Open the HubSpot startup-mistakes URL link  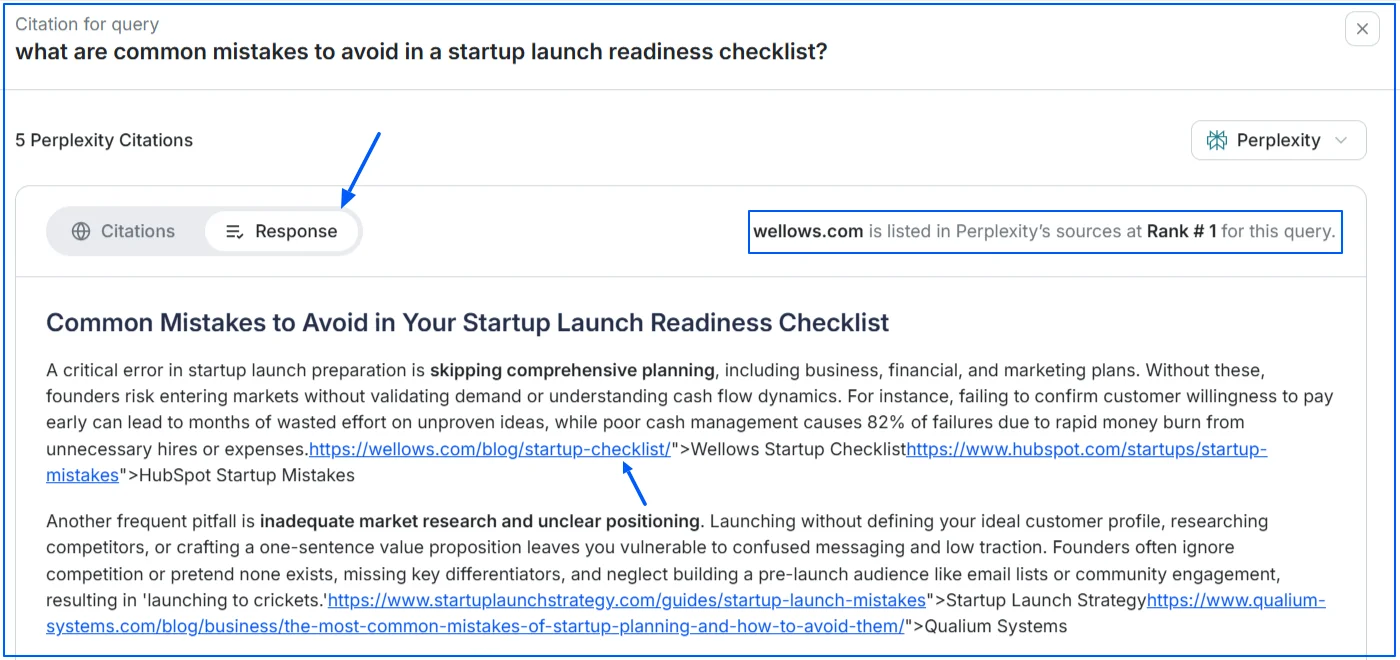click(x=1086, y=449)
